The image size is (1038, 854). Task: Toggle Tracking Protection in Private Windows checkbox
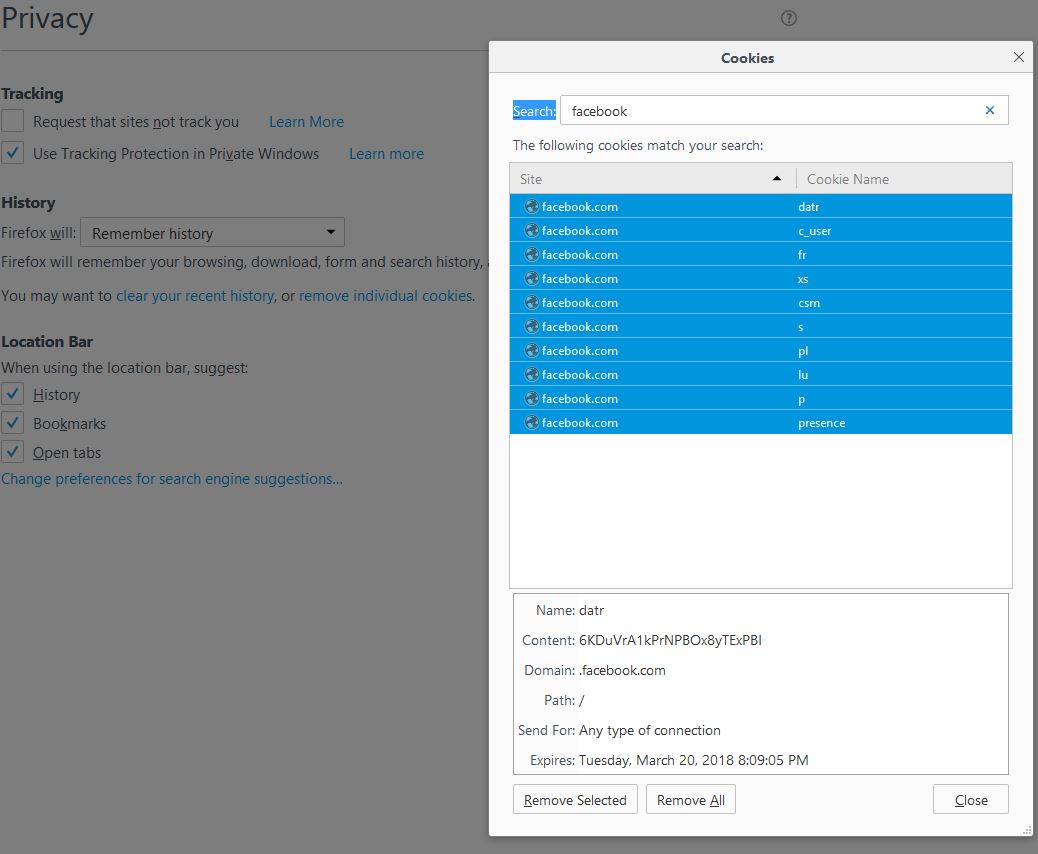pos(13,153)
